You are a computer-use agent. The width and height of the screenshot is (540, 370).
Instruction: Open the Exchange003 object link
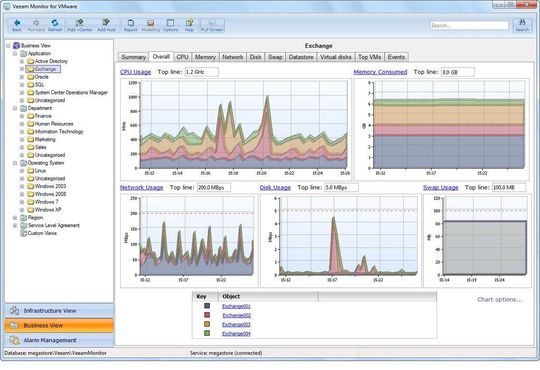[236, 325]
